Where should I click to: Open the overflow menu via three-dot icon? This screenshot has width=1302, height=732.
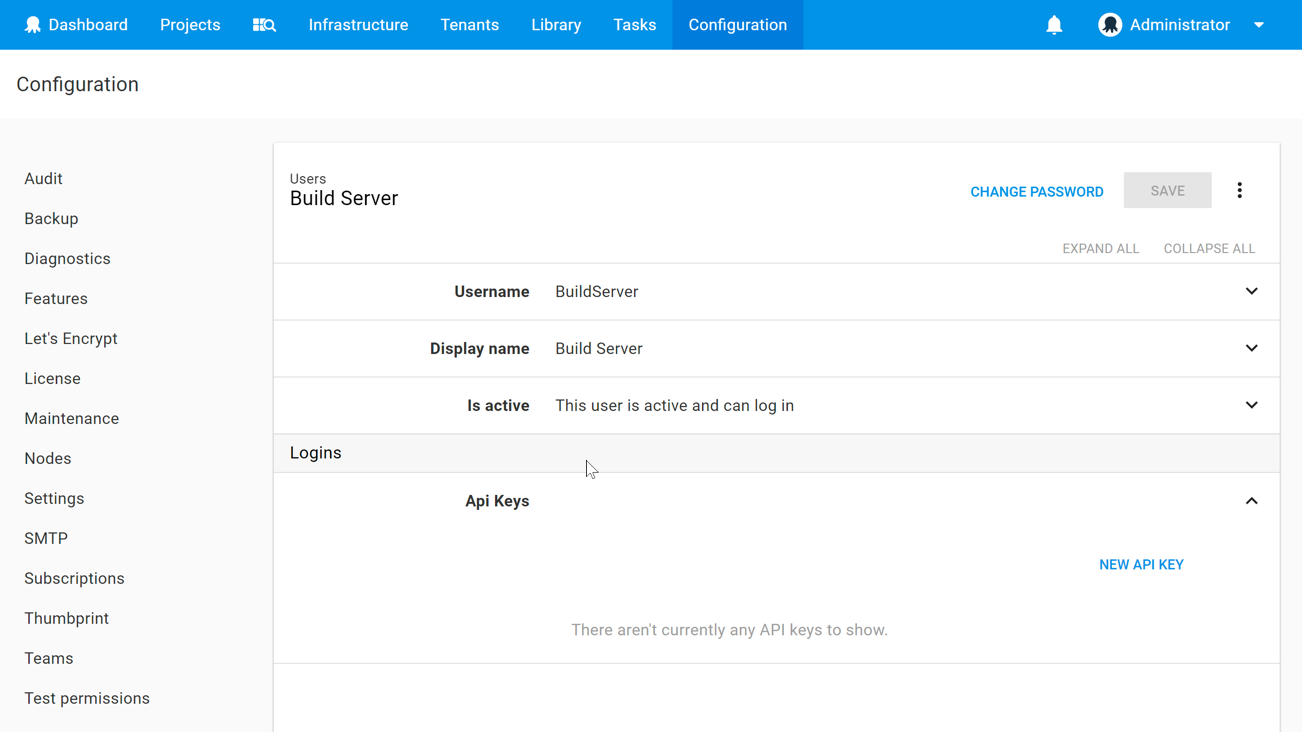1239,189
